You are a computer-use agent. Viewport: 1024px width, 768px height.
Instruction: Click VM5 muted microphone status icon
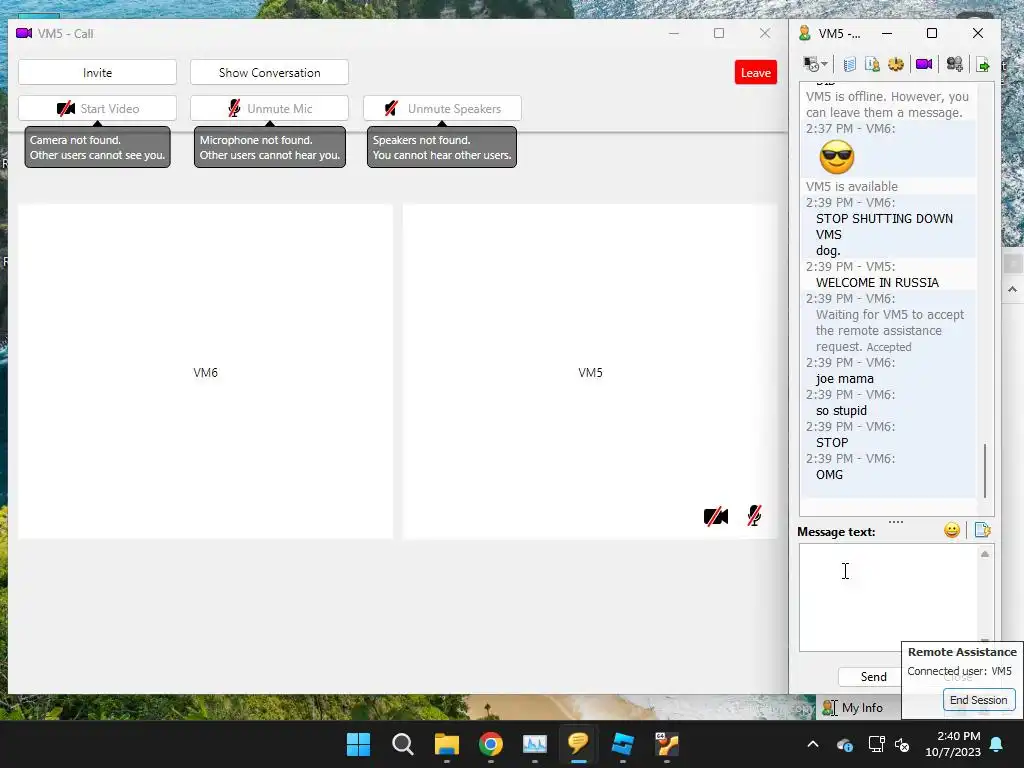point(754,516)
